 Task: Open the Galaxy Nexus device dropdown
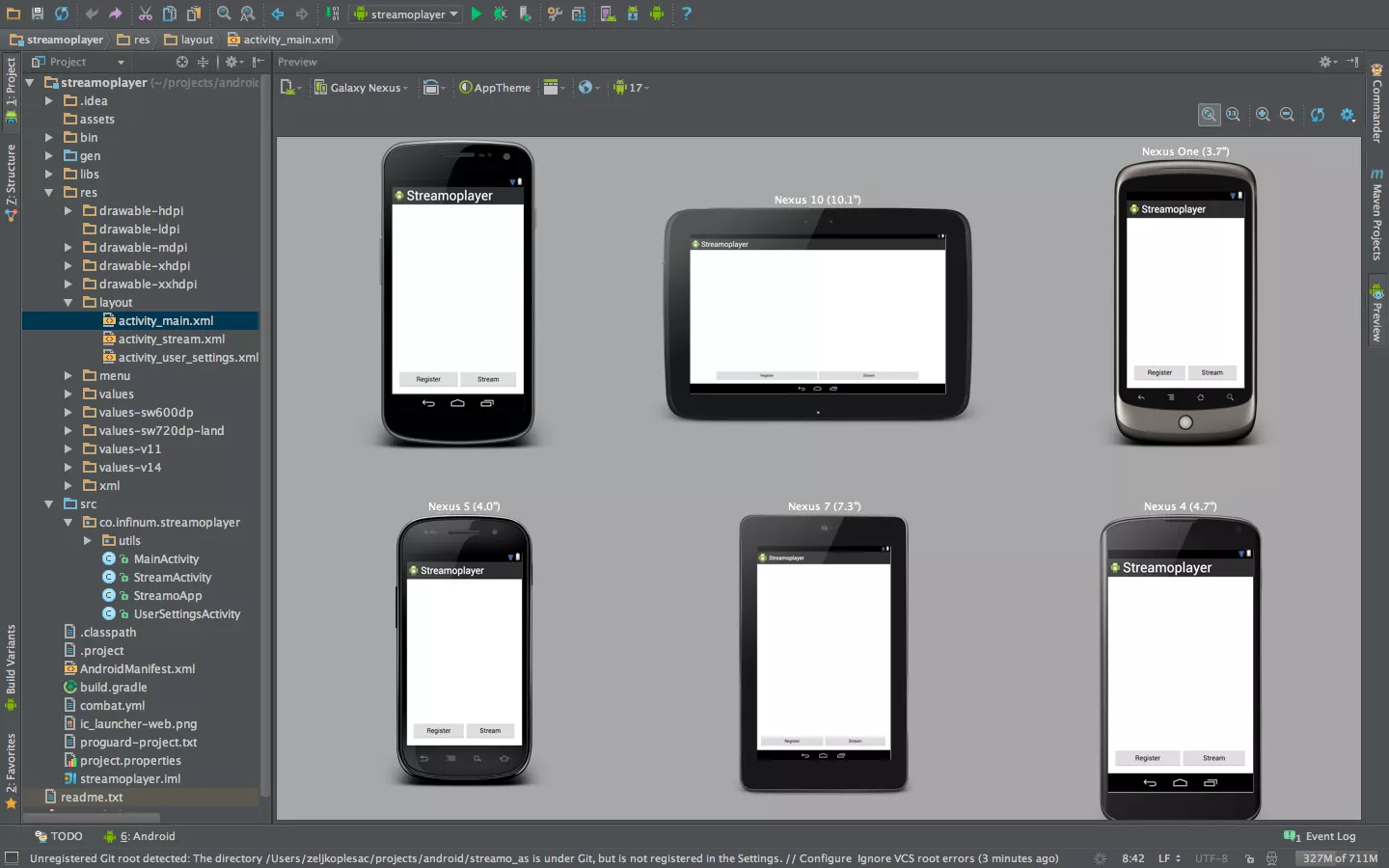pos(361,87)
